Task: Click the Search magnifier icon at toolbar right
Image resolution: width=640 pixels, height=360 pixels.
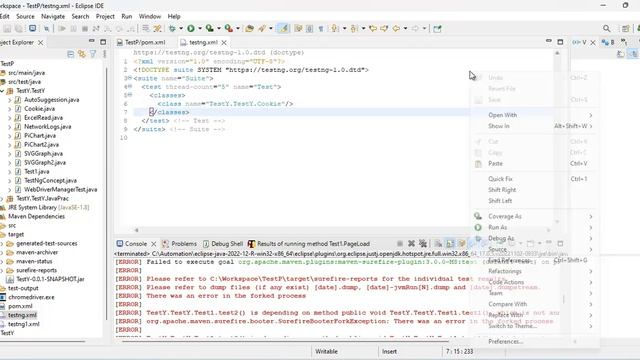Action: 607,29
